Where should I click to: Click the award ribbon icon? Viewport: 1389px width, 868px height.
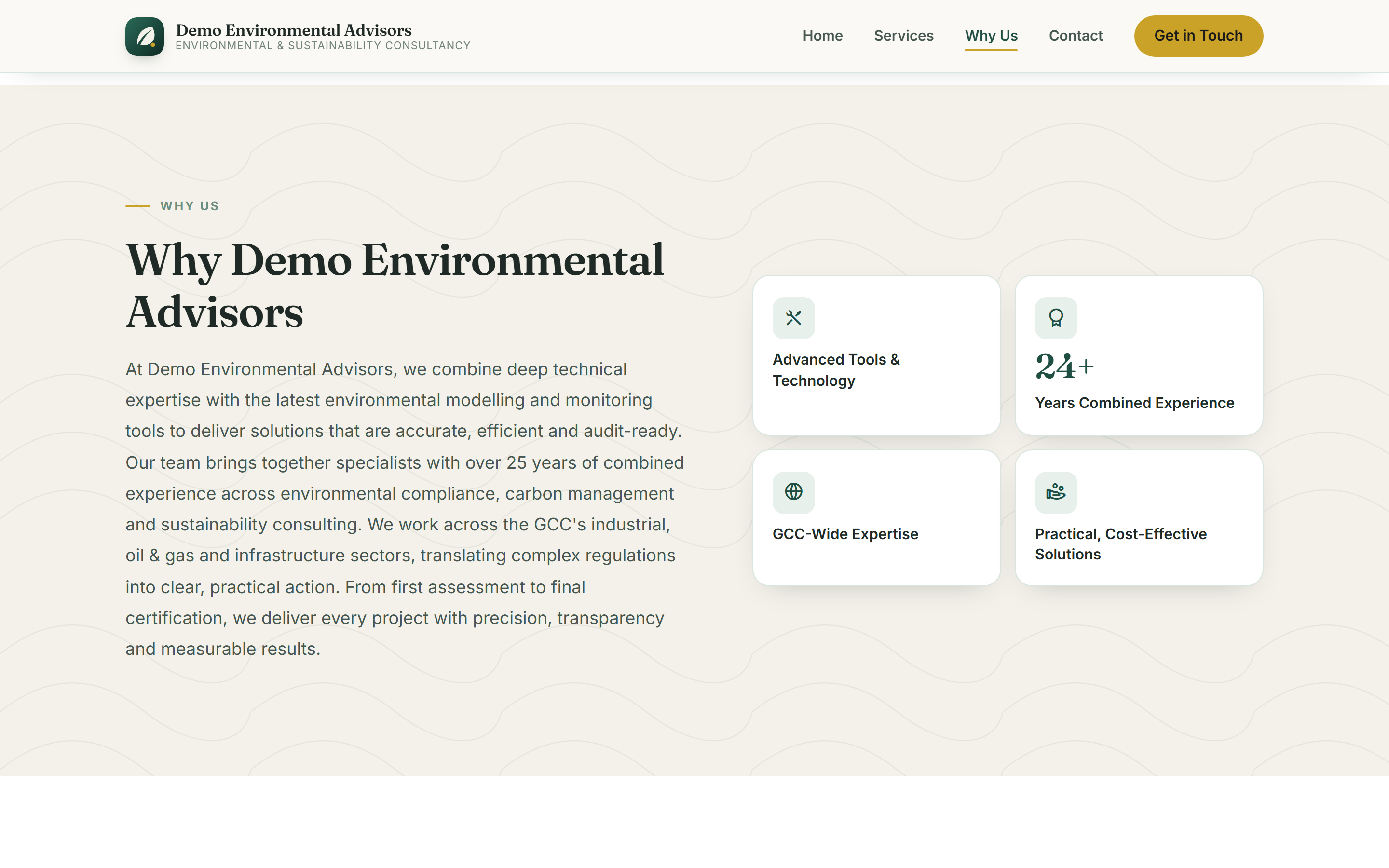[1056, 317]
